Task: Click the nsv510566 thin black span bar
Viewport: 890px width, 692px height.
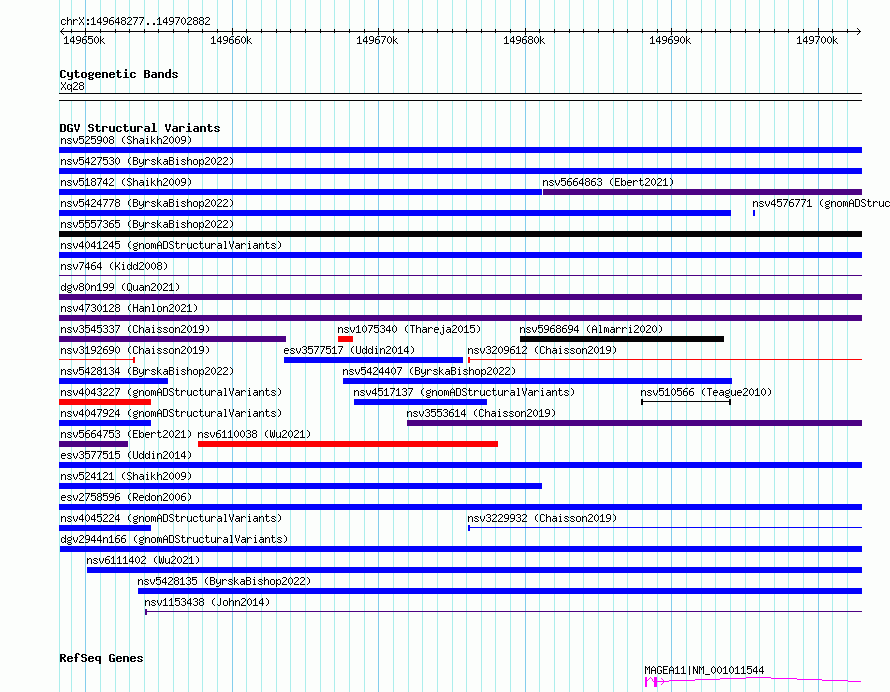Action: pyautogui.click(x=686, y=402)
